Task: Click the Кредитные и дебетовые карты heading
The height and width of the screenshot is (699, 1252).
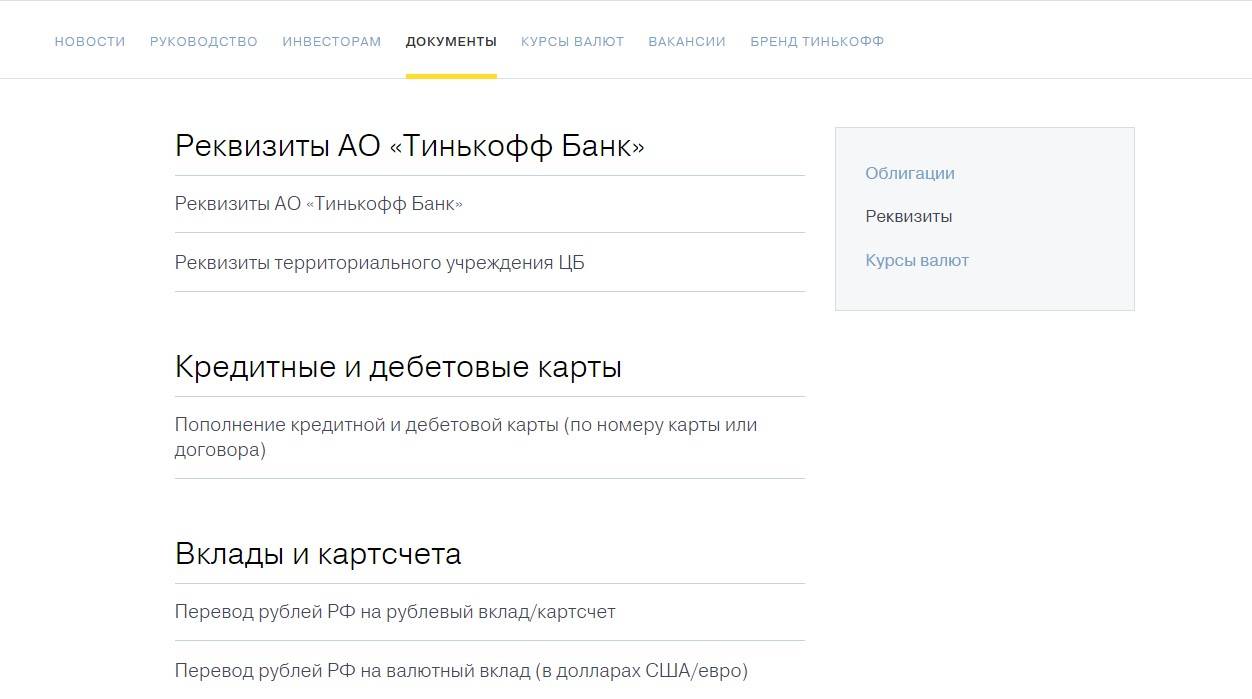Action: pyautogui.click(x=398, y=367)
